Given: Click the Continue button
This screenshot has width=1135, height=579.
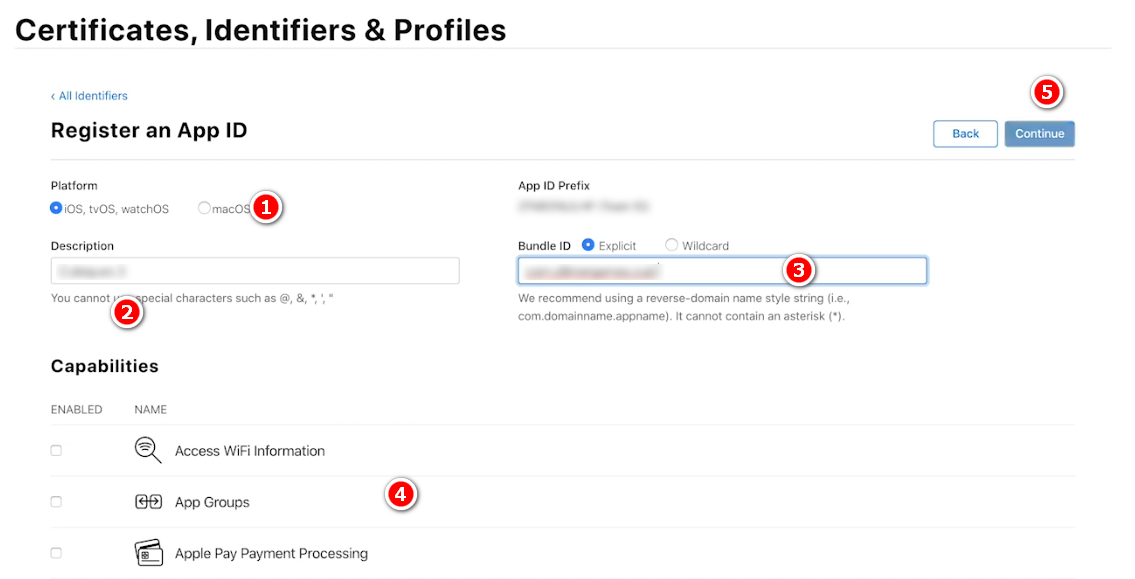Looking at the screenshot, I should pos(1039,134).
